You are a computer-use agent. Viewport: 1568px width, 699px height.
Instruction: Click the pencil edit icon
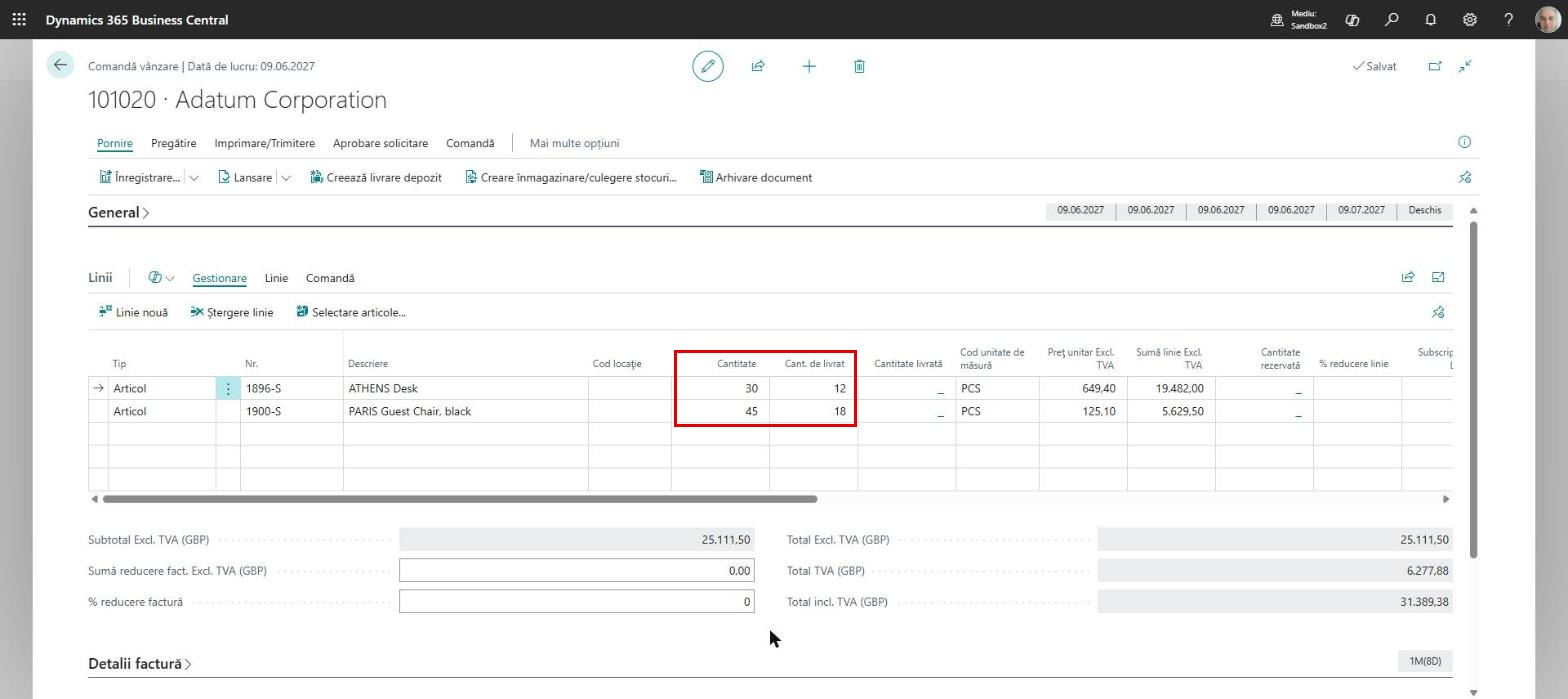(x=708, y=66)
